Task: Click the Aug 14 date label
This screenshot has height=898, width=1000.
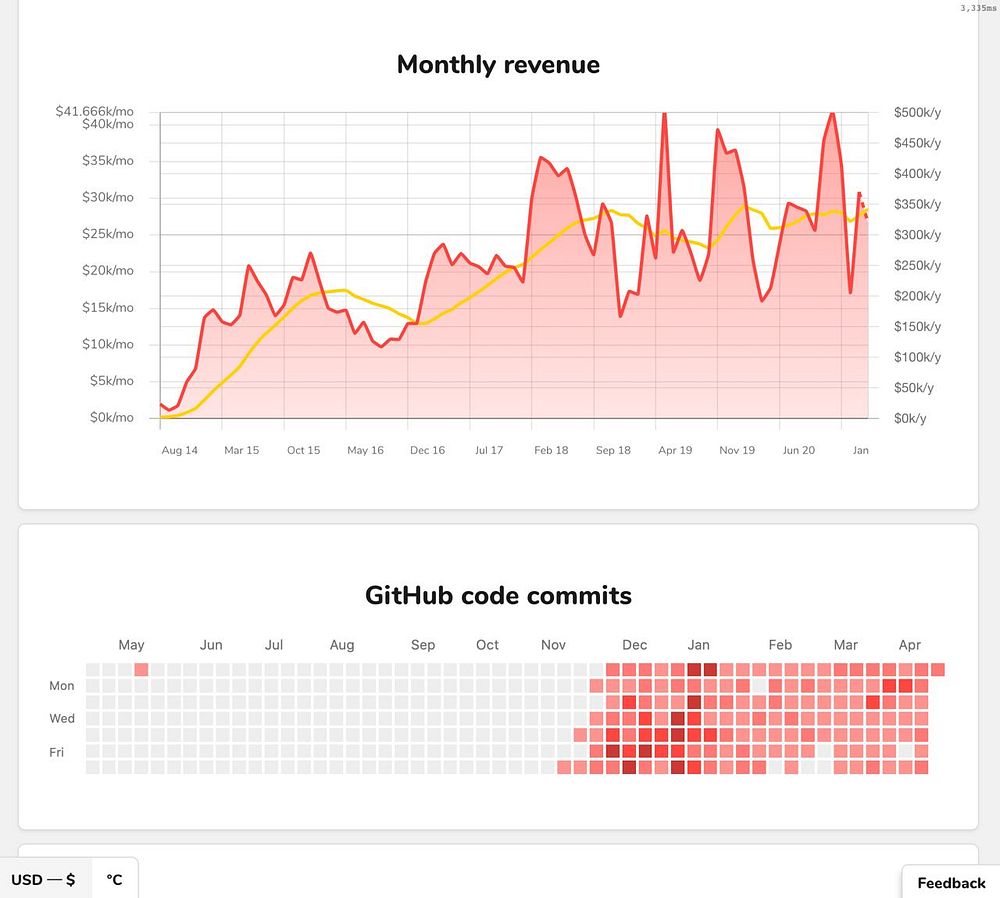Action: (x=179, y=450)
